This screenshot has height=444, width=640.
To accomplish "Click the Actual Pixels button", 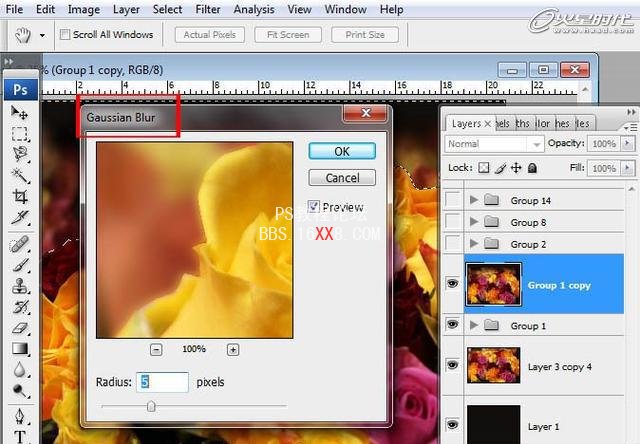I will (x=210, y=35).
